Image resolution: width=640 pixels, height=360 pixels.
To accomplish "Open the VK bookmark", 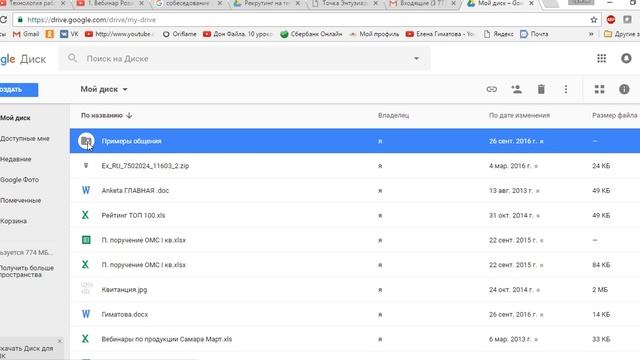I will pos(69,34).
